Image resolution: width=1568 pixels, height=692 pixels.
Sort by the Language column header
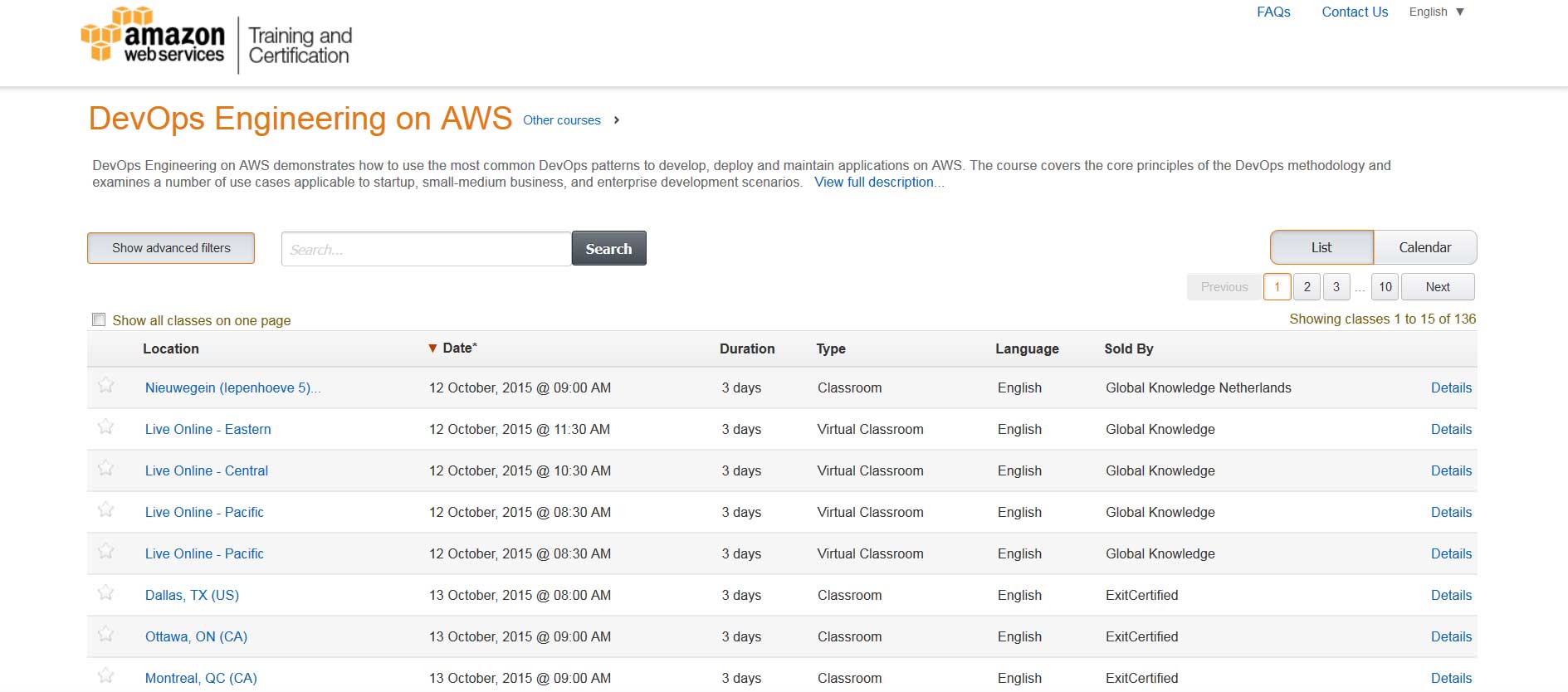(1027, 348)
